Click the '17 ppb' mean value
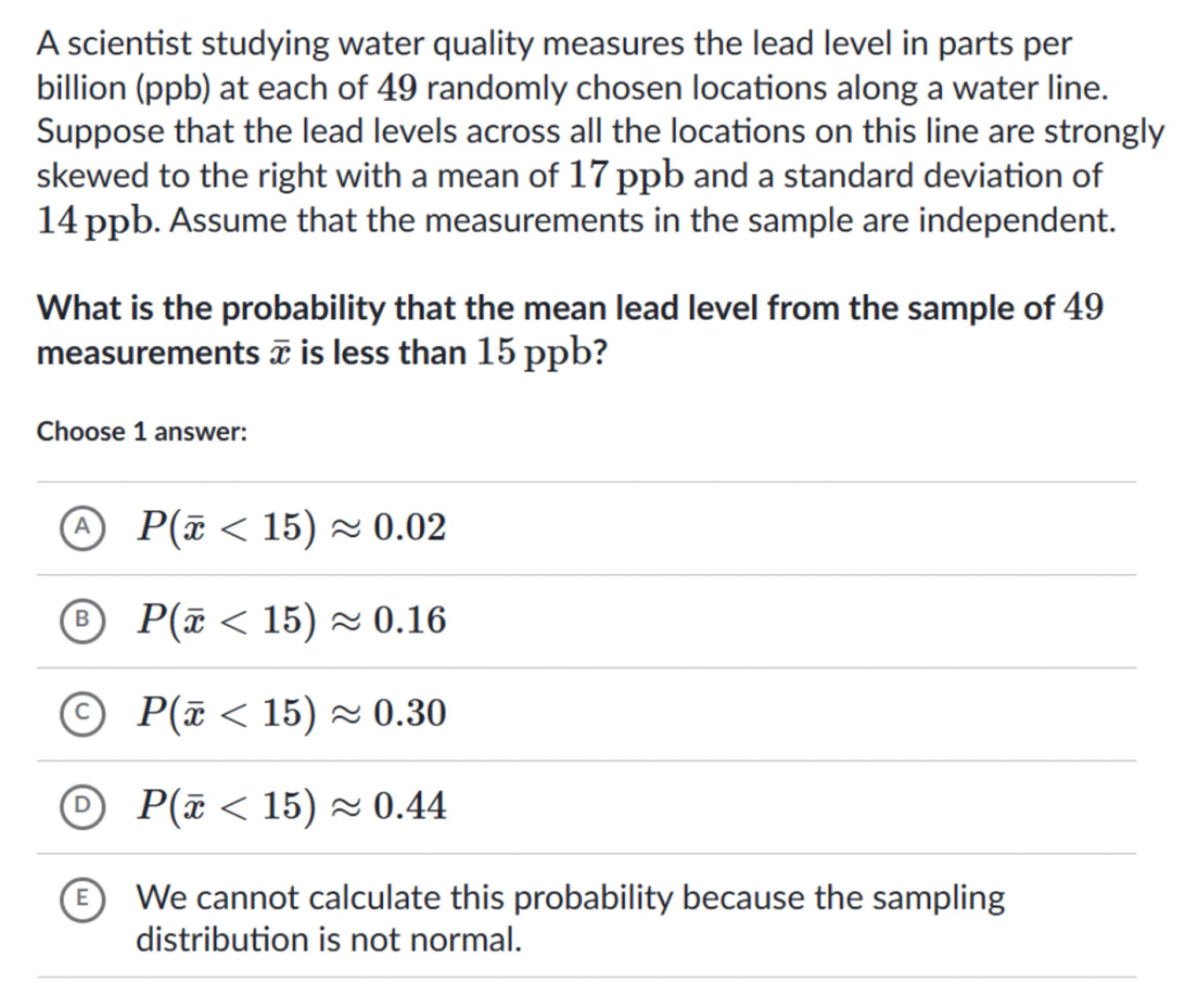The image size is (1184, 1008). tap(626, 176)
